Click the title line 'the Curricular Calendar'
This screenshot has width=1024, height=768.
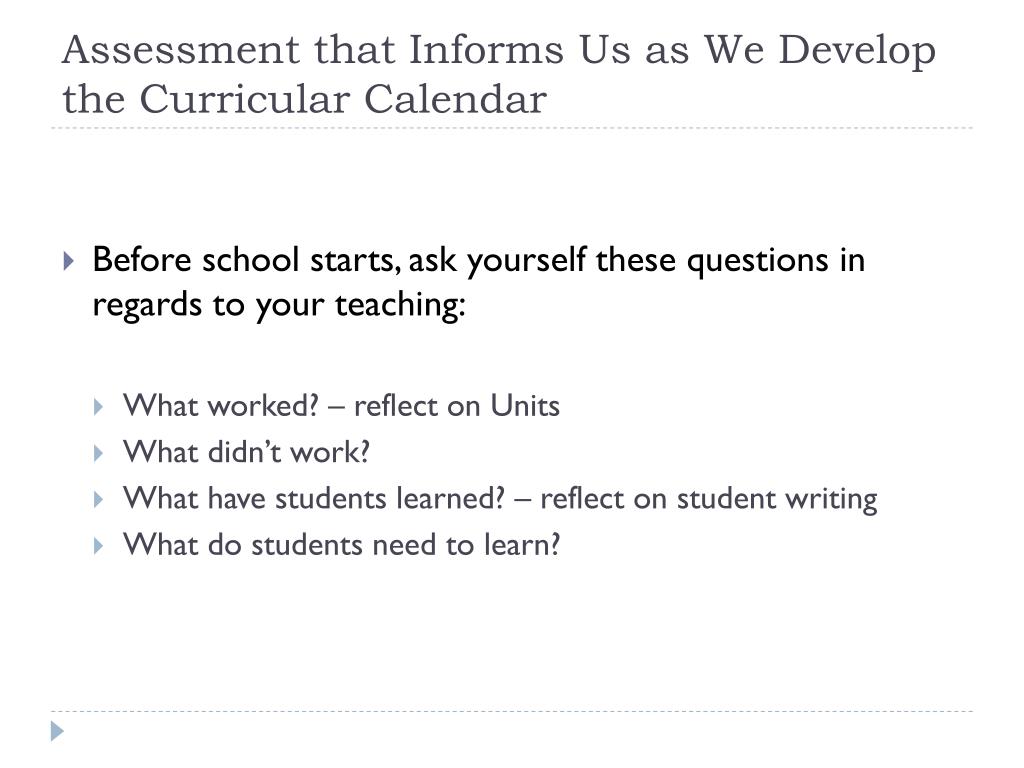point(304,99)
